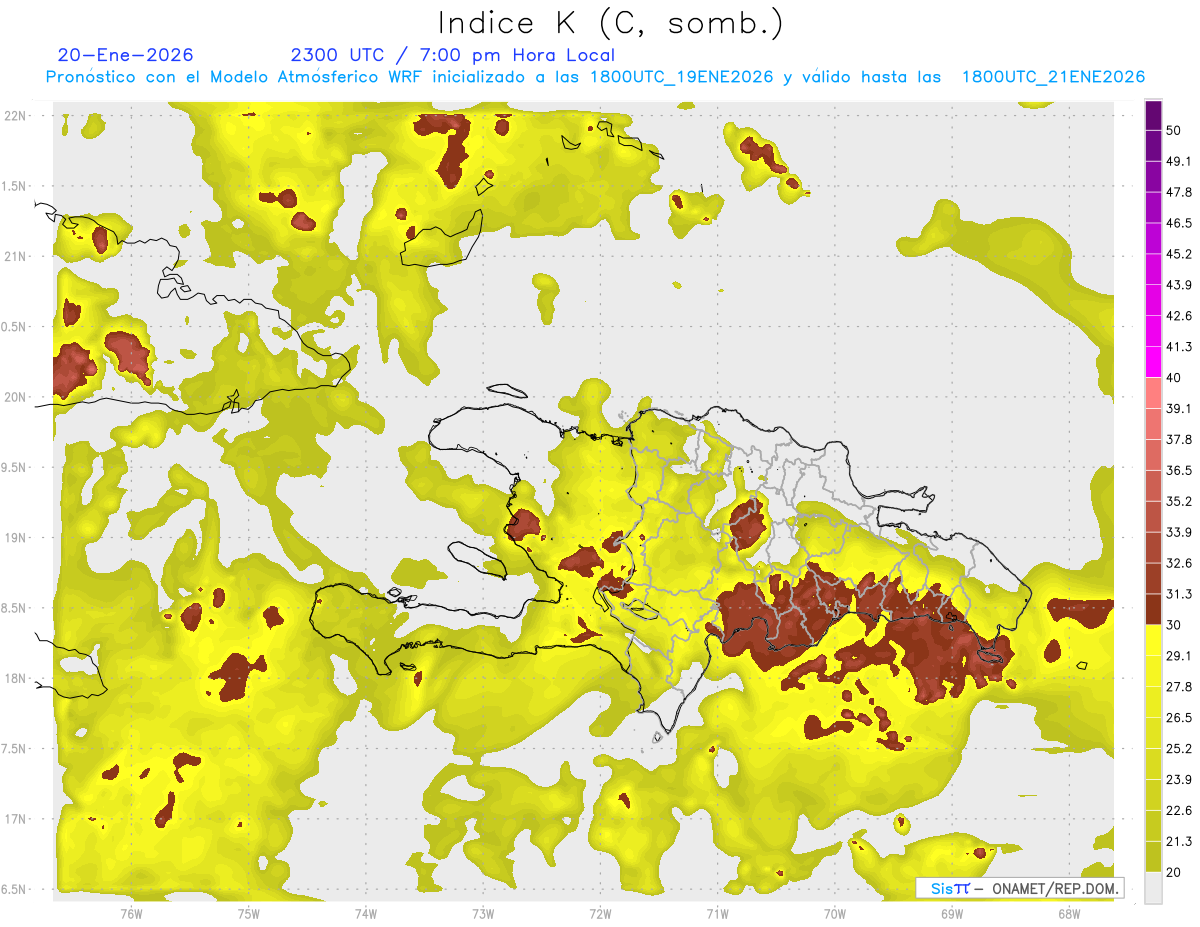The height and width of the screenshot is (927, 1200).
Task: Click the "22N" latitude label
Action: click(x=17, y=116)
